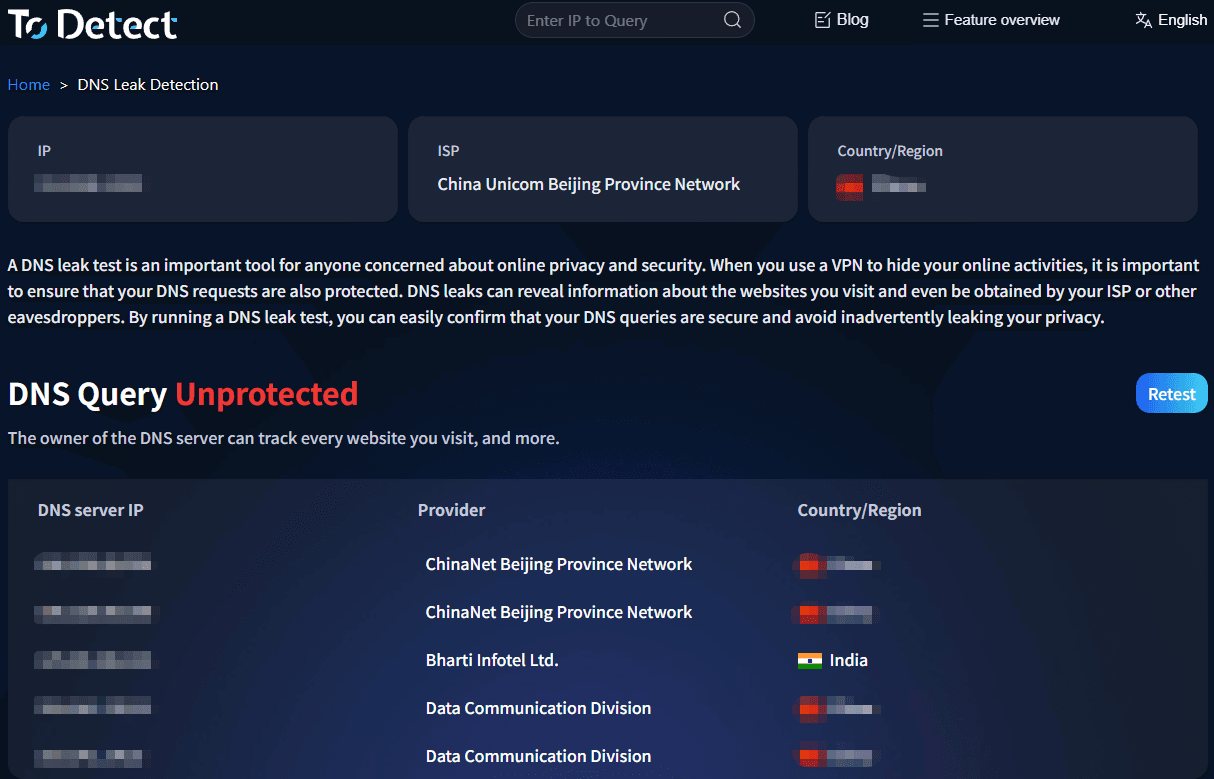Click the ToDetect logo
The height and width of the screenshot is (779, 1214).
point(93,23)
